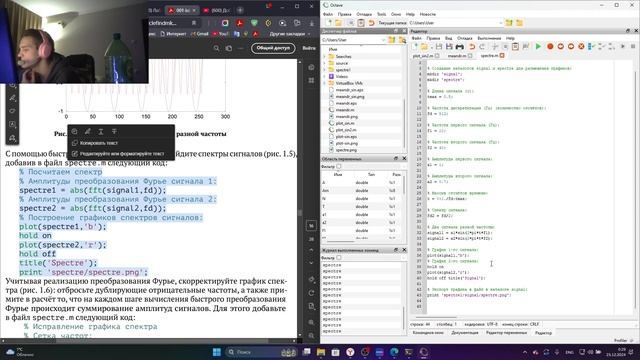Open the Octave Tools menu

click(x=381, y=14)
